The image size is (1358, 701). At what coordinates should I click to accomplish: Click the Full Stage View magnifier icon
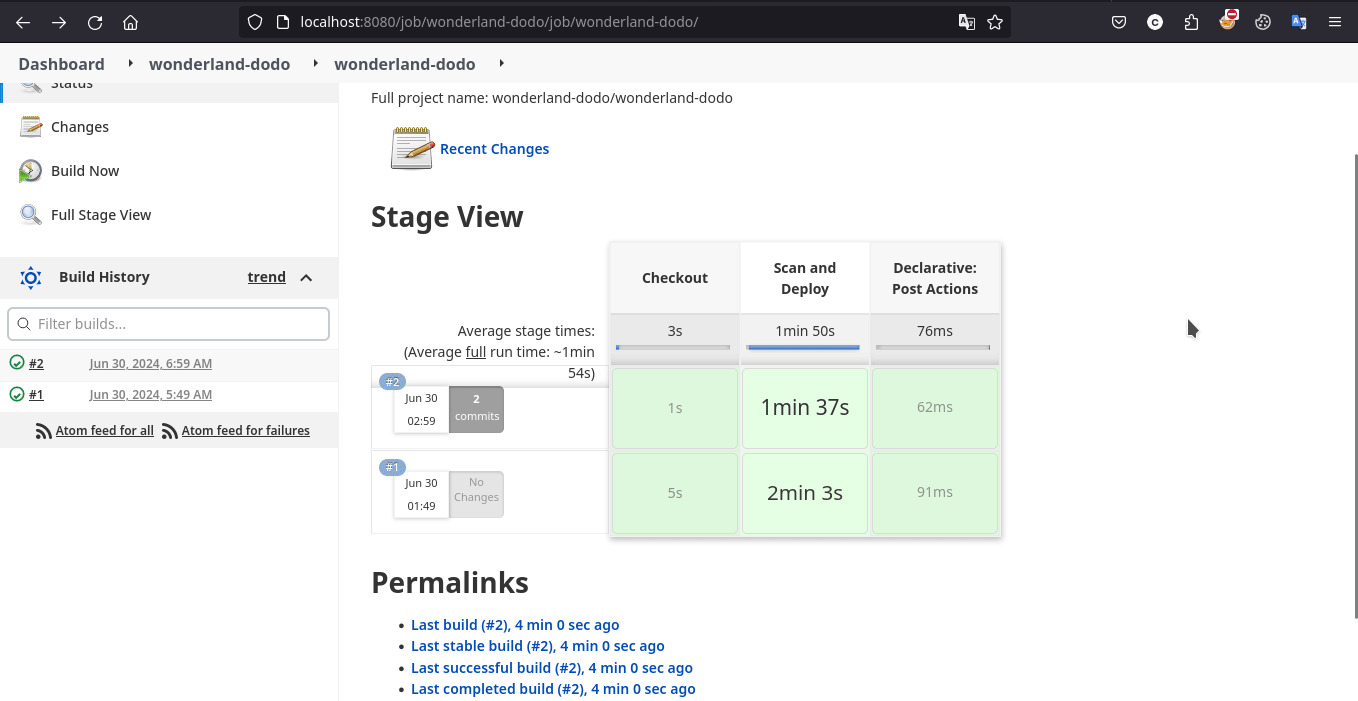[x=31, y=215]
